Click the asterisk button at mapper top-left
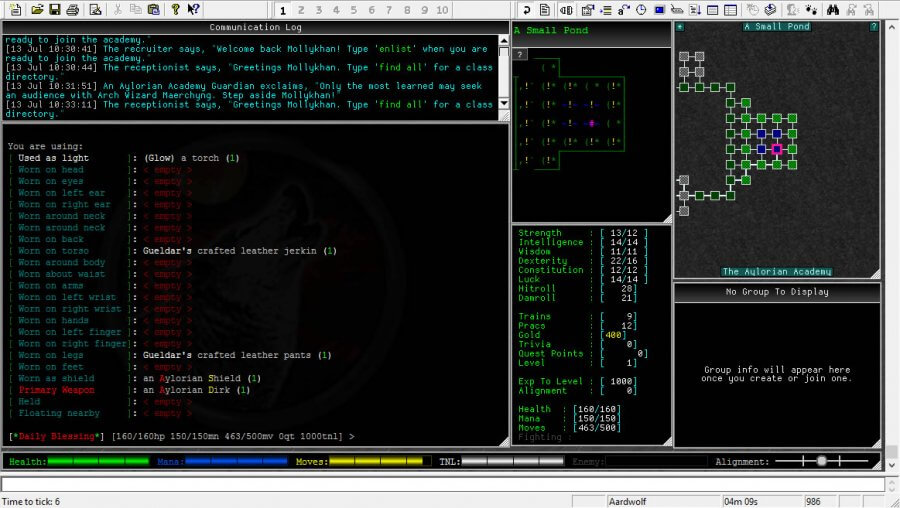Screen dimensions: 900x508 680,27
